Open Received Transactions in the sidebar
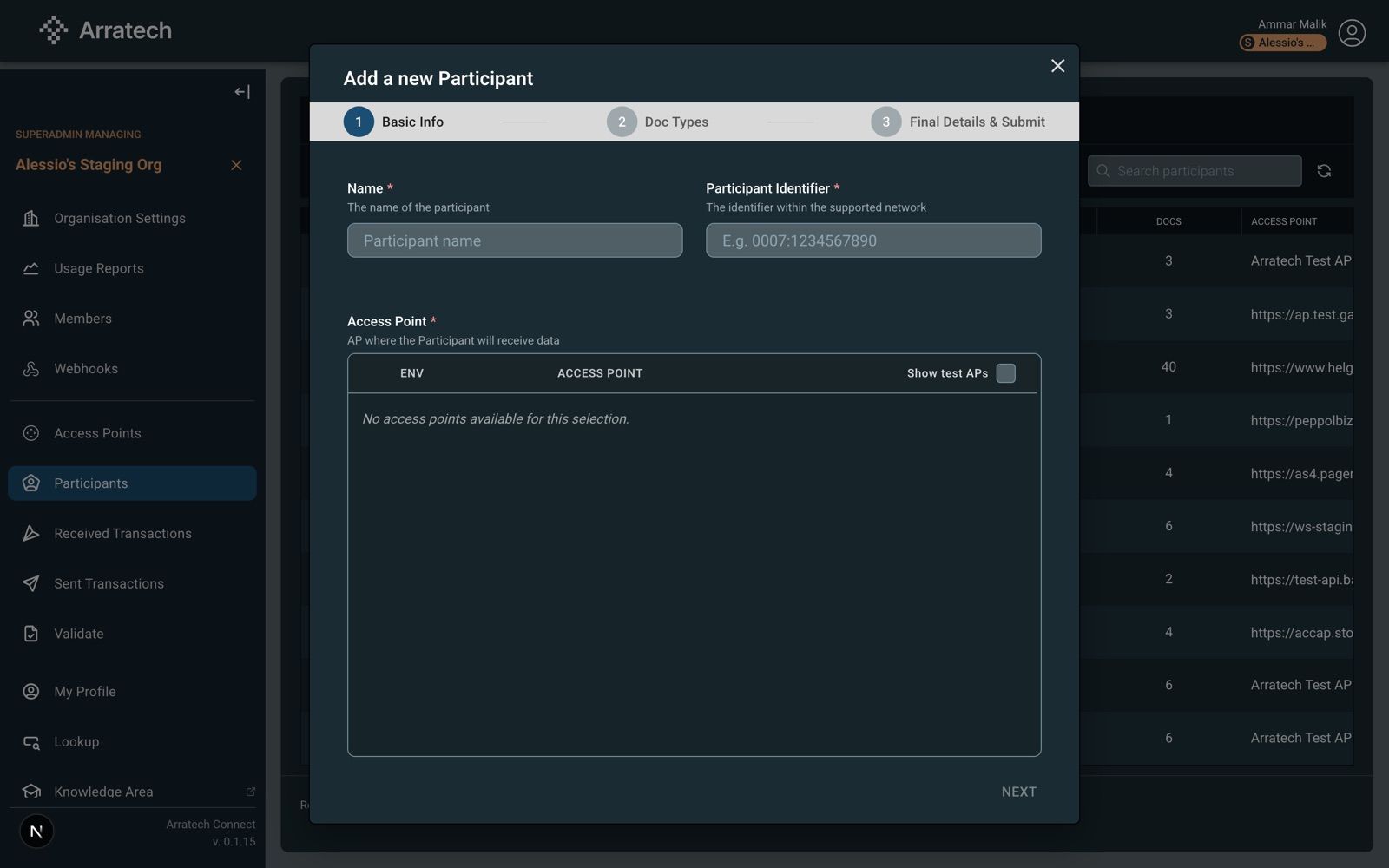The height and width of the screenshot is (868, 1389). (132, 534)
